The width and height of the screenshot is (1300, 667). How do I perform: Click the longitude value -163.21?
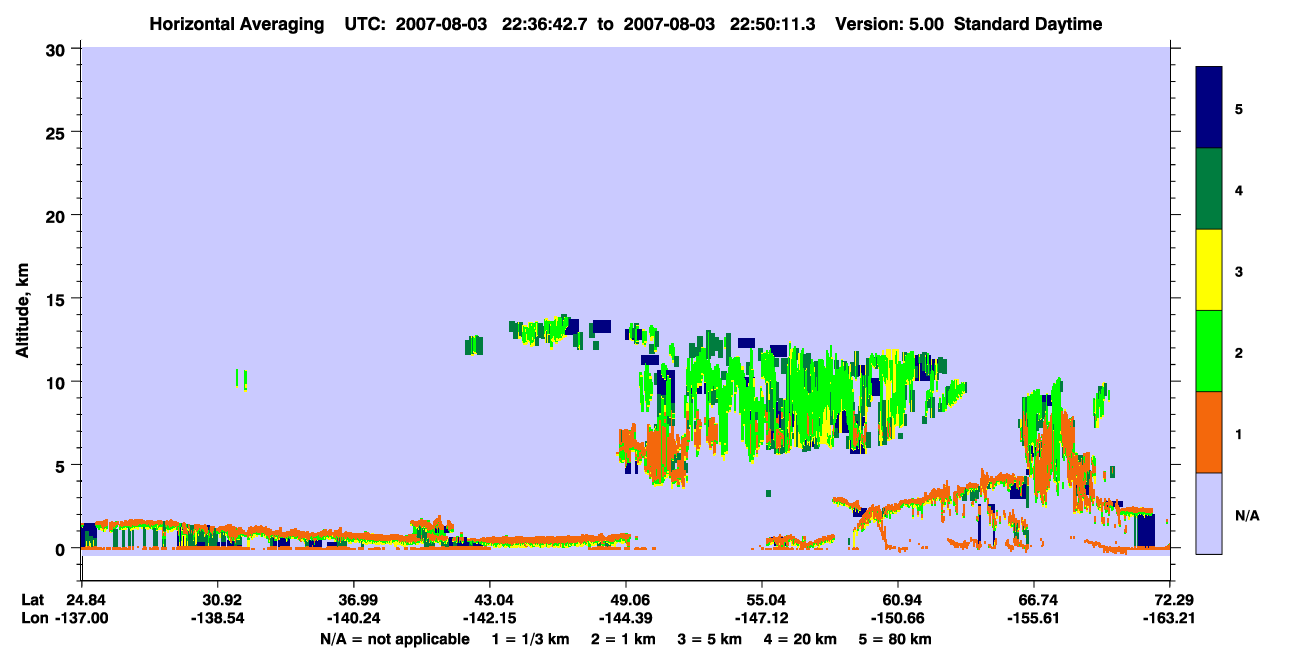1170,619
